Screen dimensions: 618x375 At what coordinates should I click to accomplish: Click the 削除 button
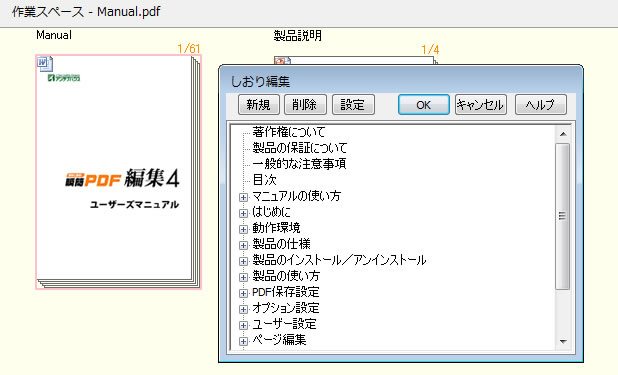[305, 104]
